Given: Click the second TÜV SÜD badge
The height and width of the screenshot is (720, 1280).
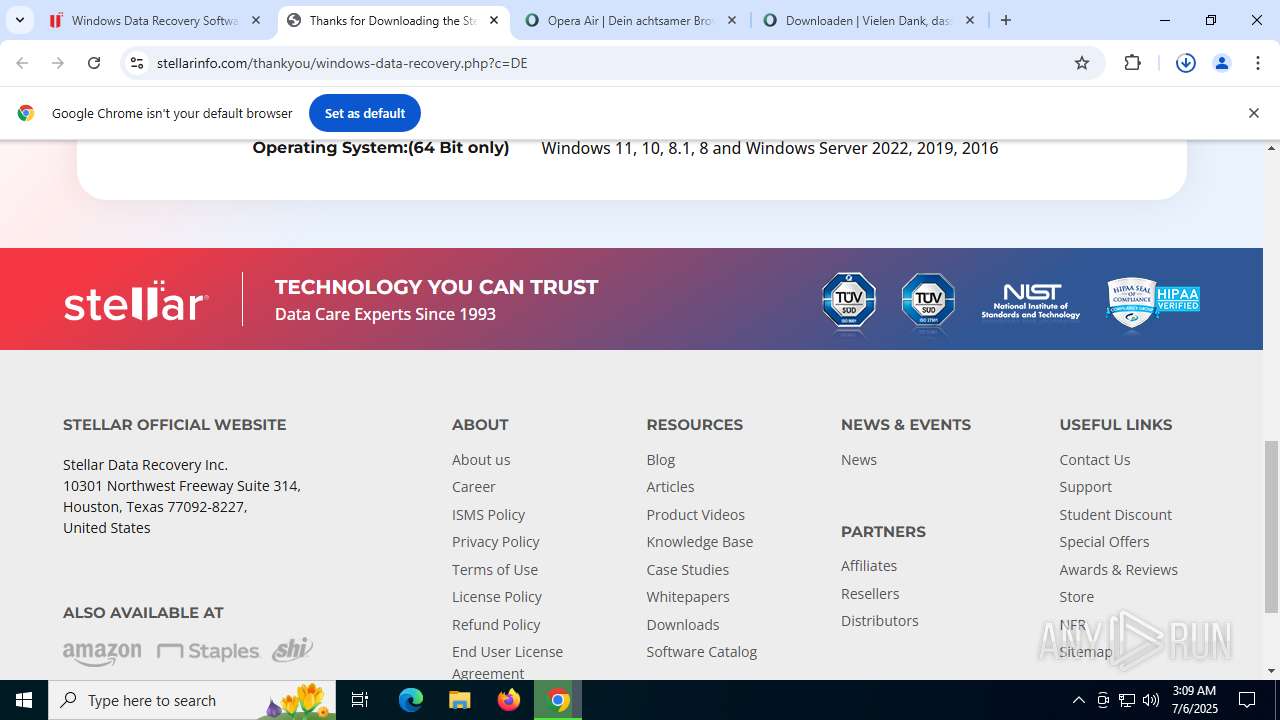Looking at the screenshot, I should point(928,301).
